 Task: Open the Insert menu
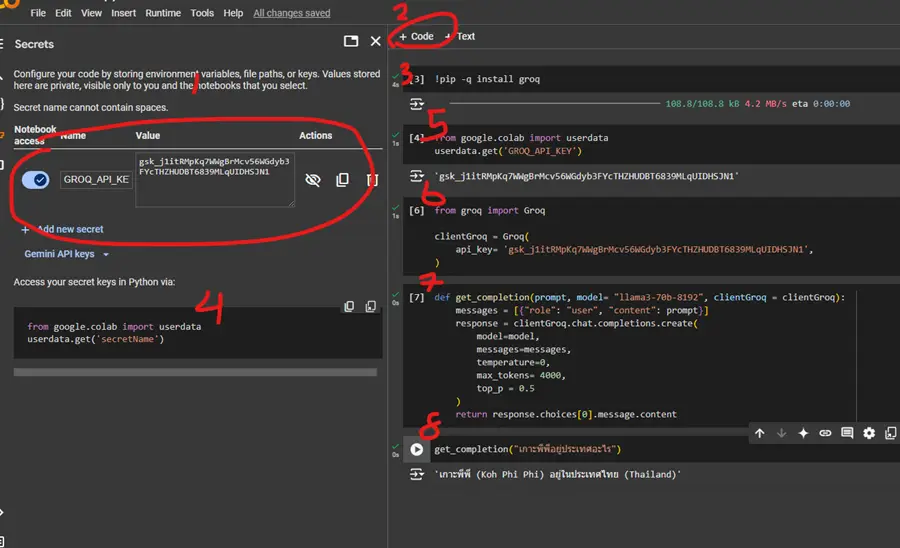pyautogui.click(x=124, y=13)
